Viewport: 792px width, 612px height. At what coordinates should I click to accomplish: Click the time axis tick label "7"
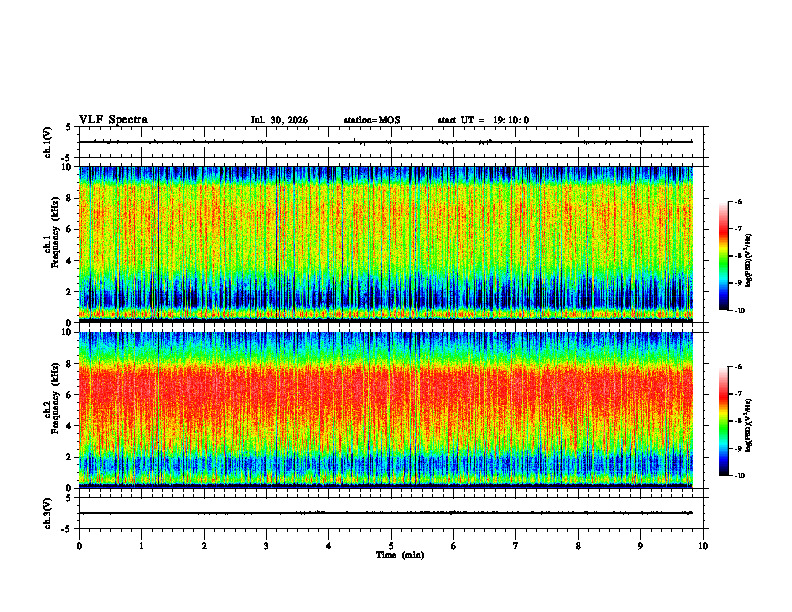(516, 546)
